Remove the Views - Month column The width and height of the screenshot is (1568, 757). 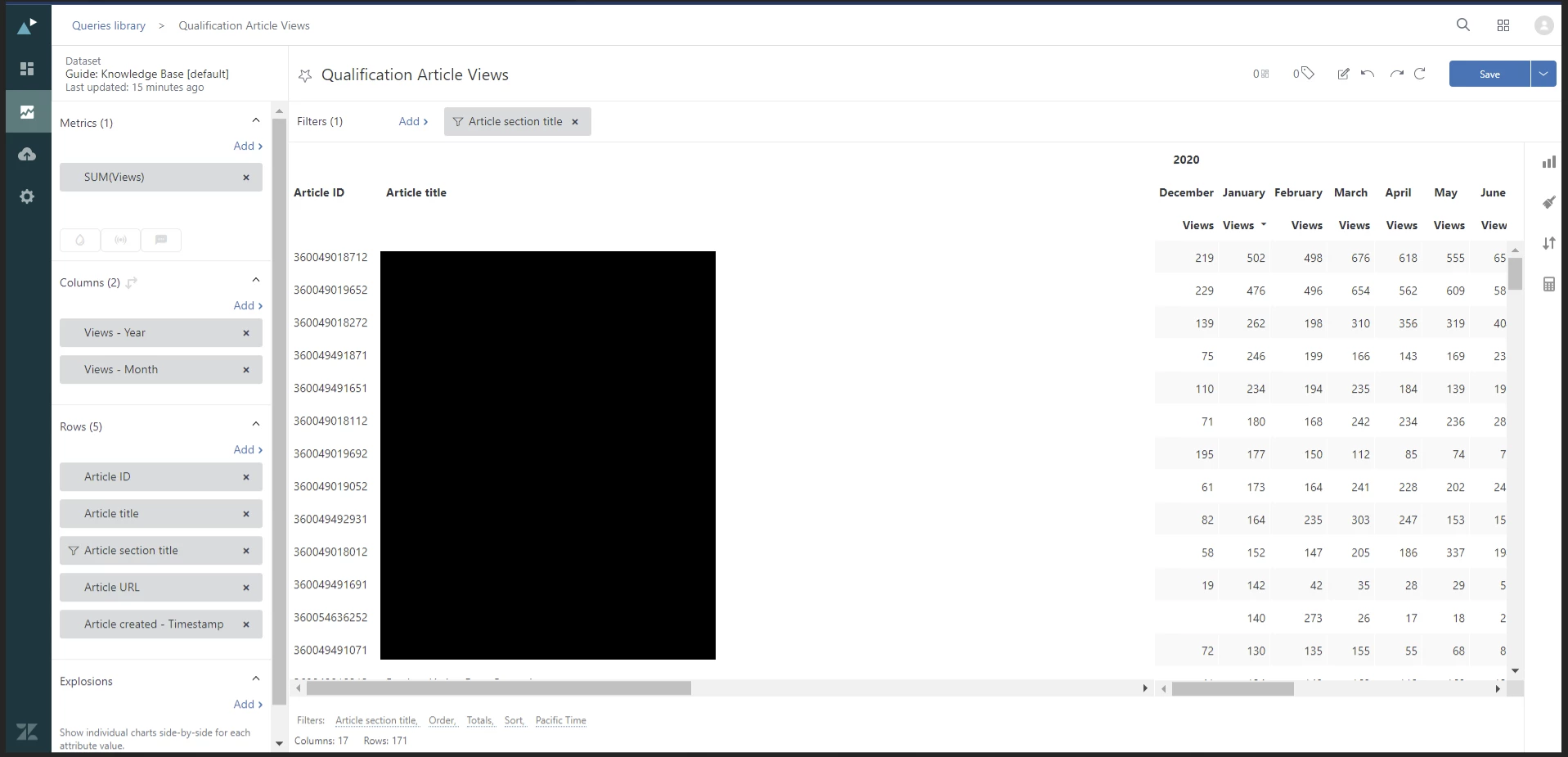246,370
